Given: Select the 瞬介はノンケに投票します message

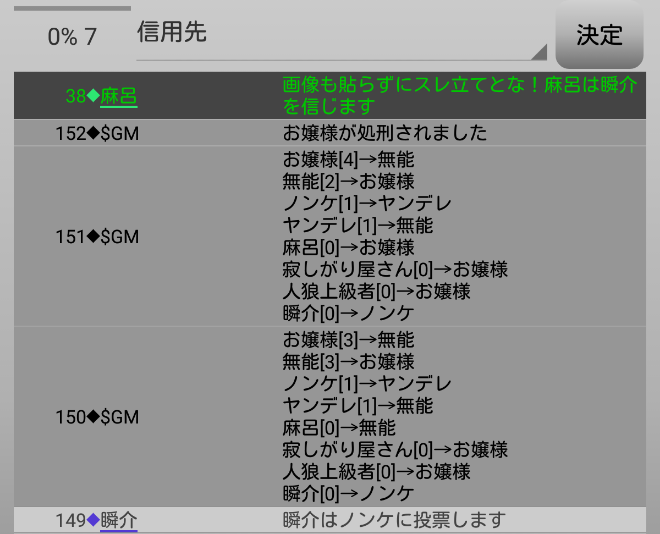Looking at the screenshot, I should pyautogui.click(x=394, y=520).
